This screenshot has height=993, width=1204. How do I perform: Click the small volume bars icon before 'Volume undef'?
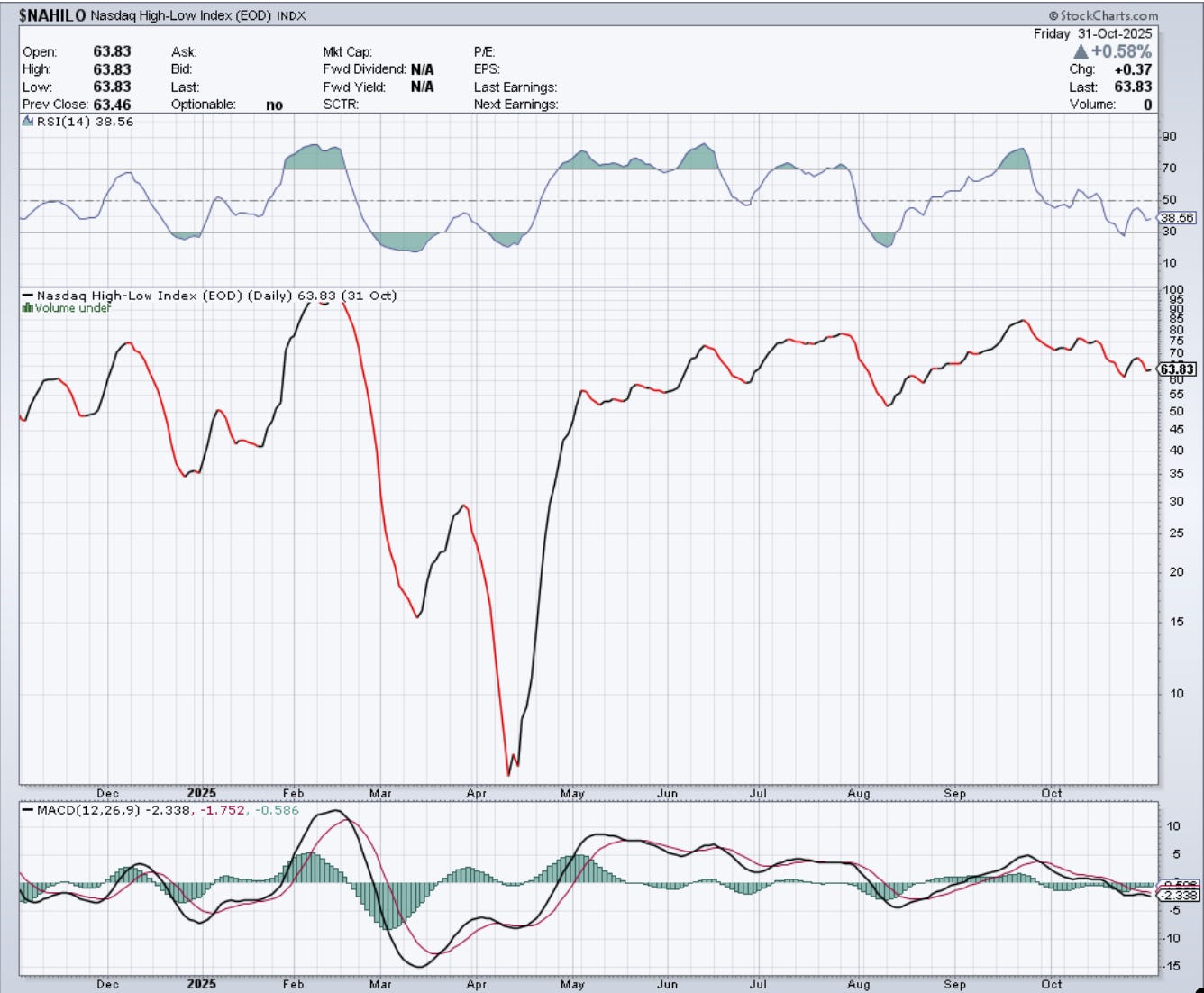pyautogui.click(x=27, y=308)
